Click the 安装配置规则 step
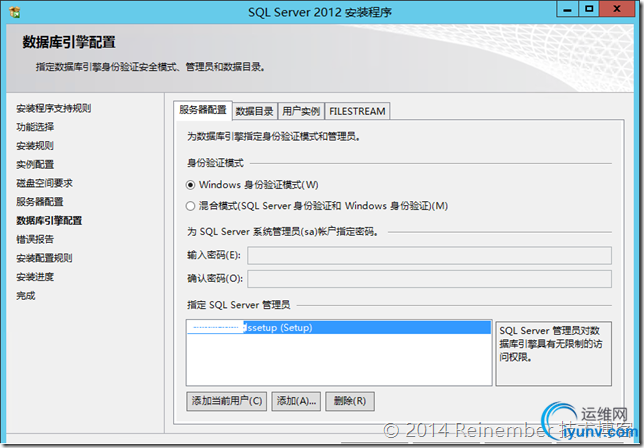This screenshot has height=448, width=644. coord(44,258)
